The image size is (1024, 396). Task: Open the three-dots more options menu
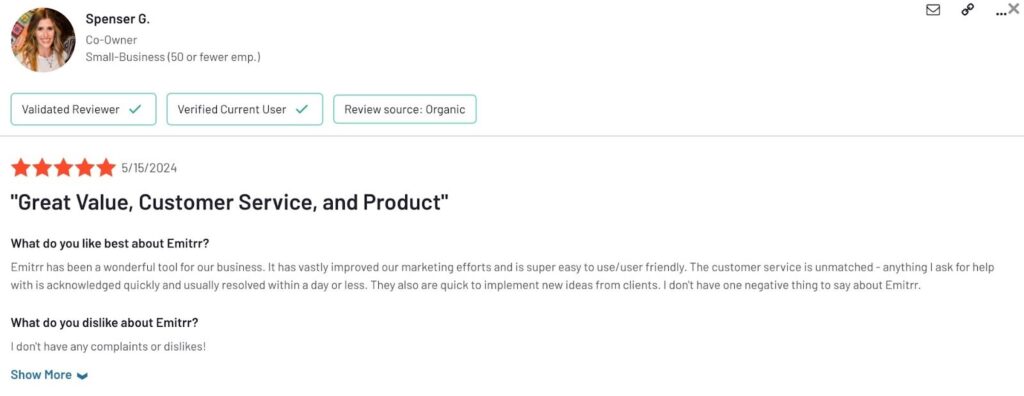(x=1001, y=12)
